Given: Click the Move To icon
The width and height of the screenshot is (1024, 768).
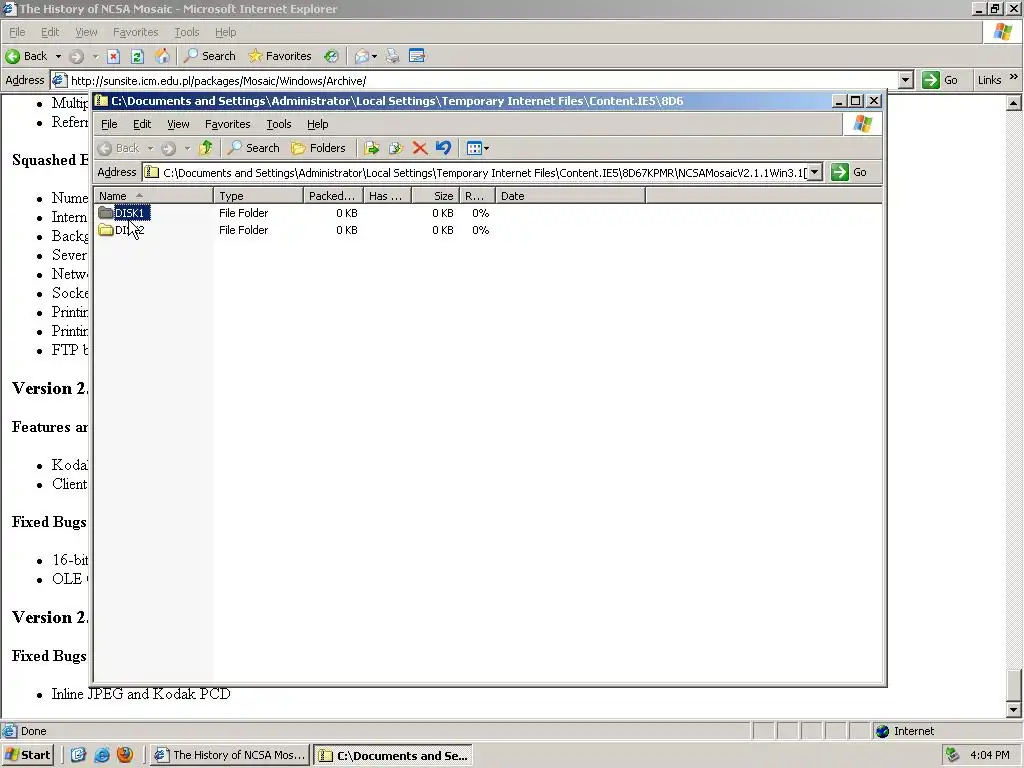Looking at the screenshot, I should tap(372, 148).
